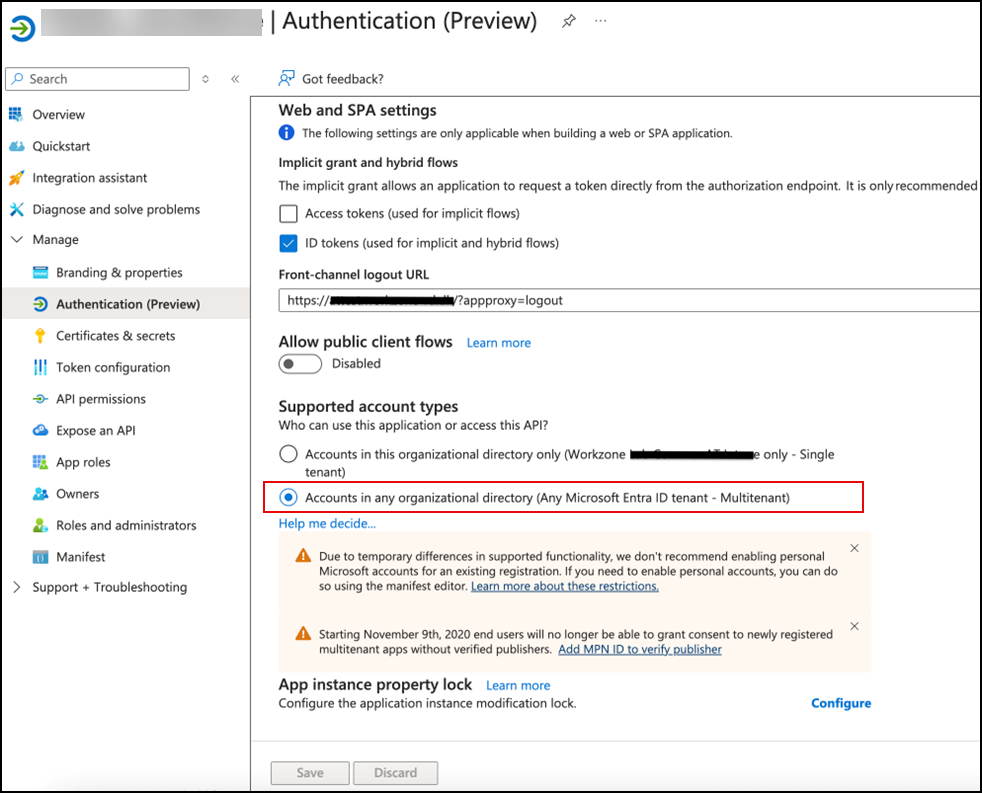Select the Integration assistant rocket icon
This screenshot has width=982, height=793.
pyautogui.click(x=16, y=178)
